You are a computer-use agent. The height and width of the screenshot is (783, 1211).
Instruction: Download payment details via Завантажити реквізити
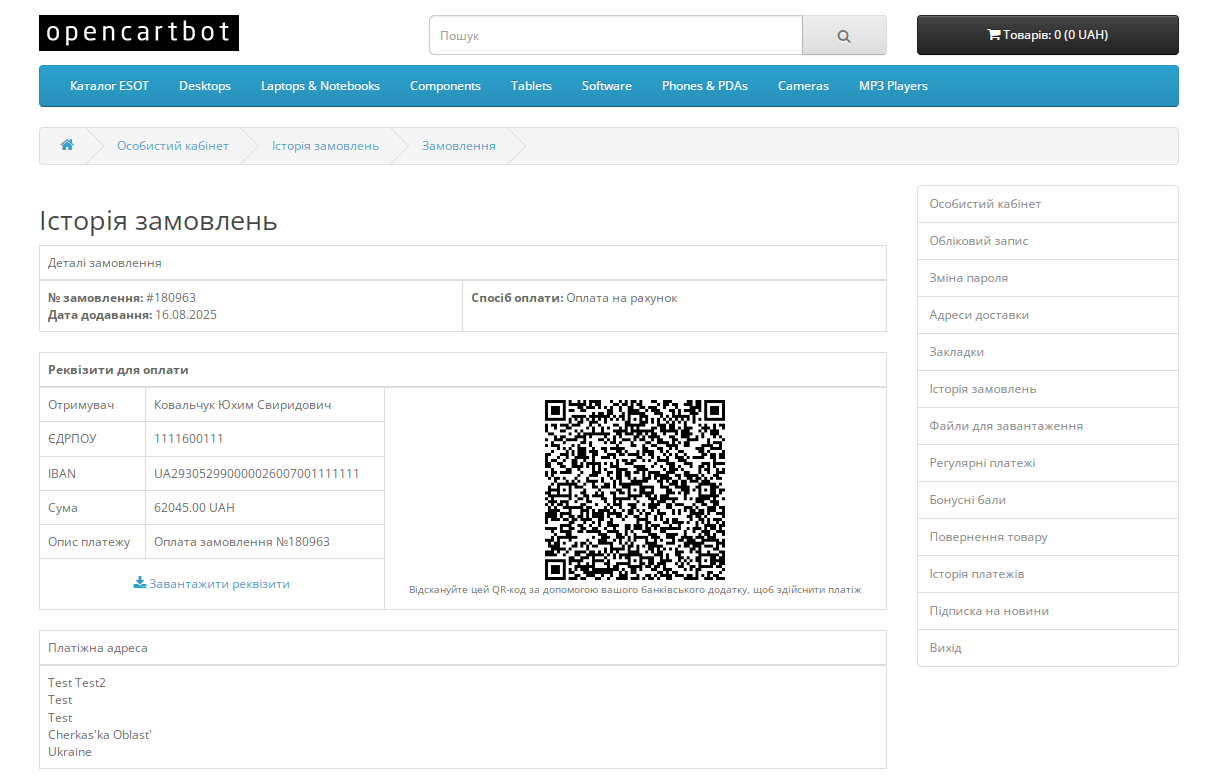click(212, 583)
